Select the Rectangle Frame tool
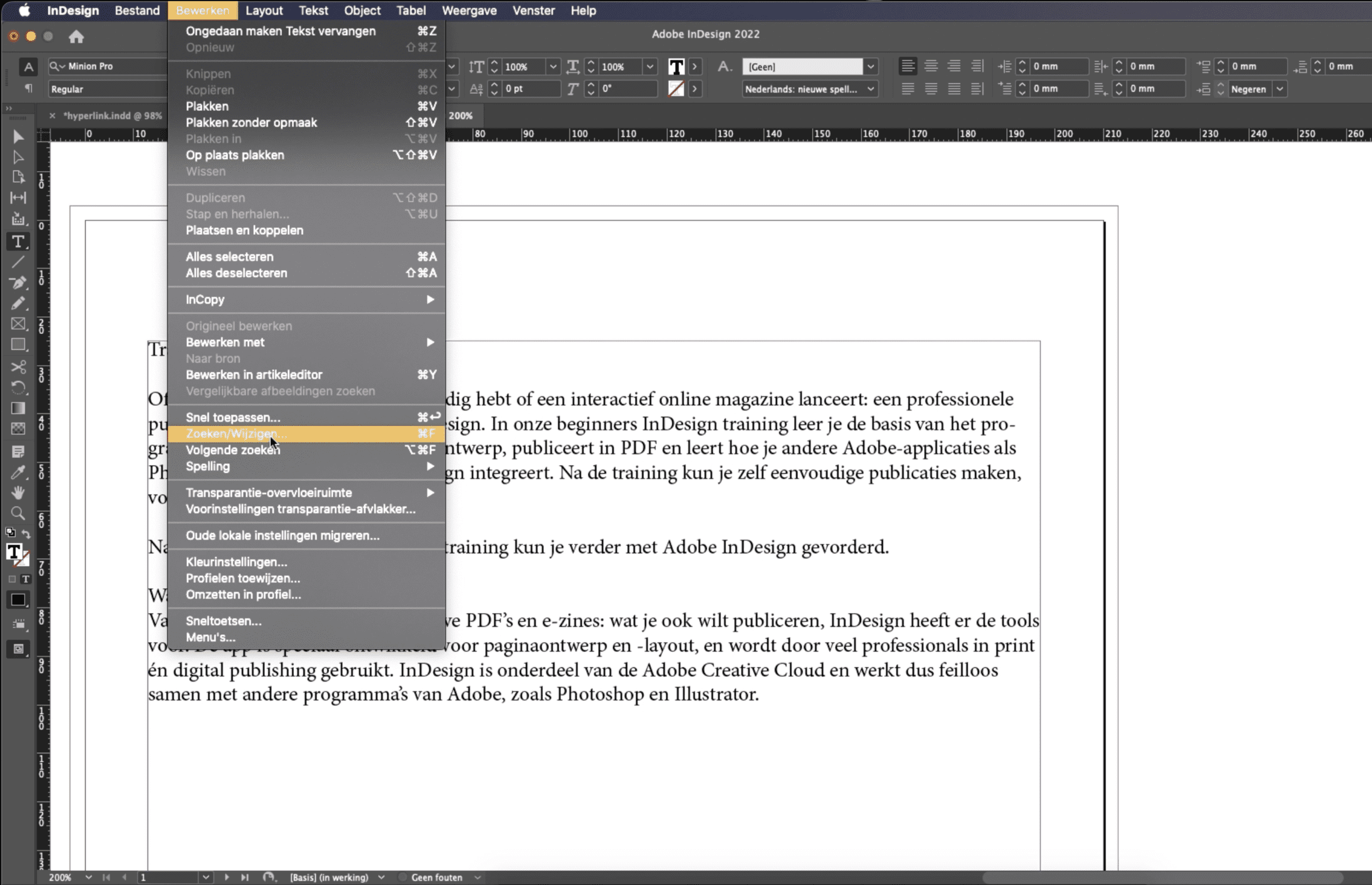This screenshot has height=885, width=1372. tap(18, 324)
